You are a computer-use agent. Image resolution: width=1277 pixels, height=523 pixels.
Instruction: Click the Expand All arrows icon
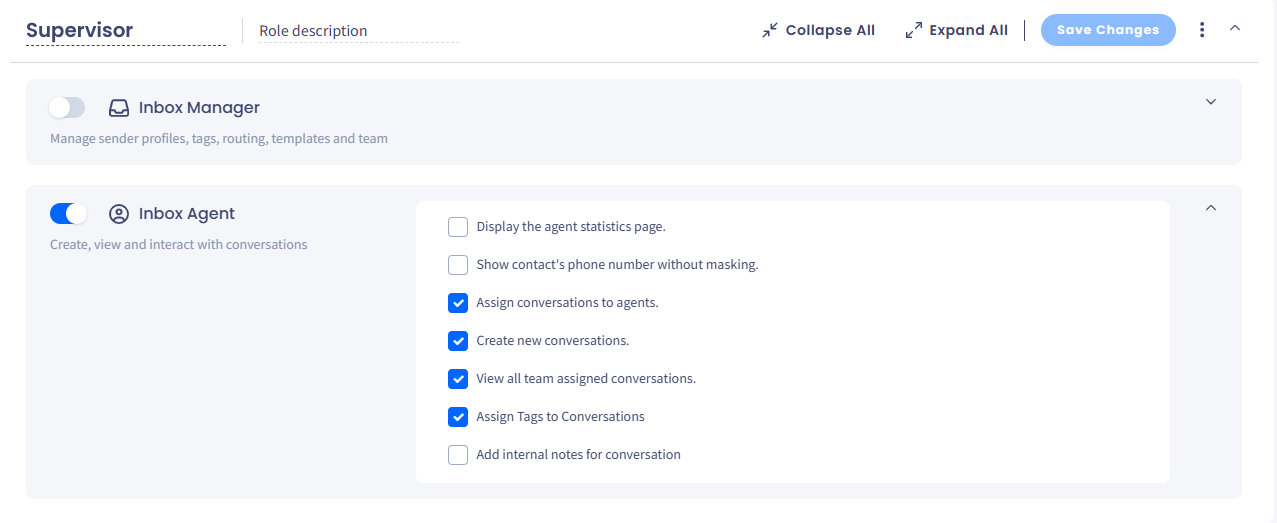913,30
